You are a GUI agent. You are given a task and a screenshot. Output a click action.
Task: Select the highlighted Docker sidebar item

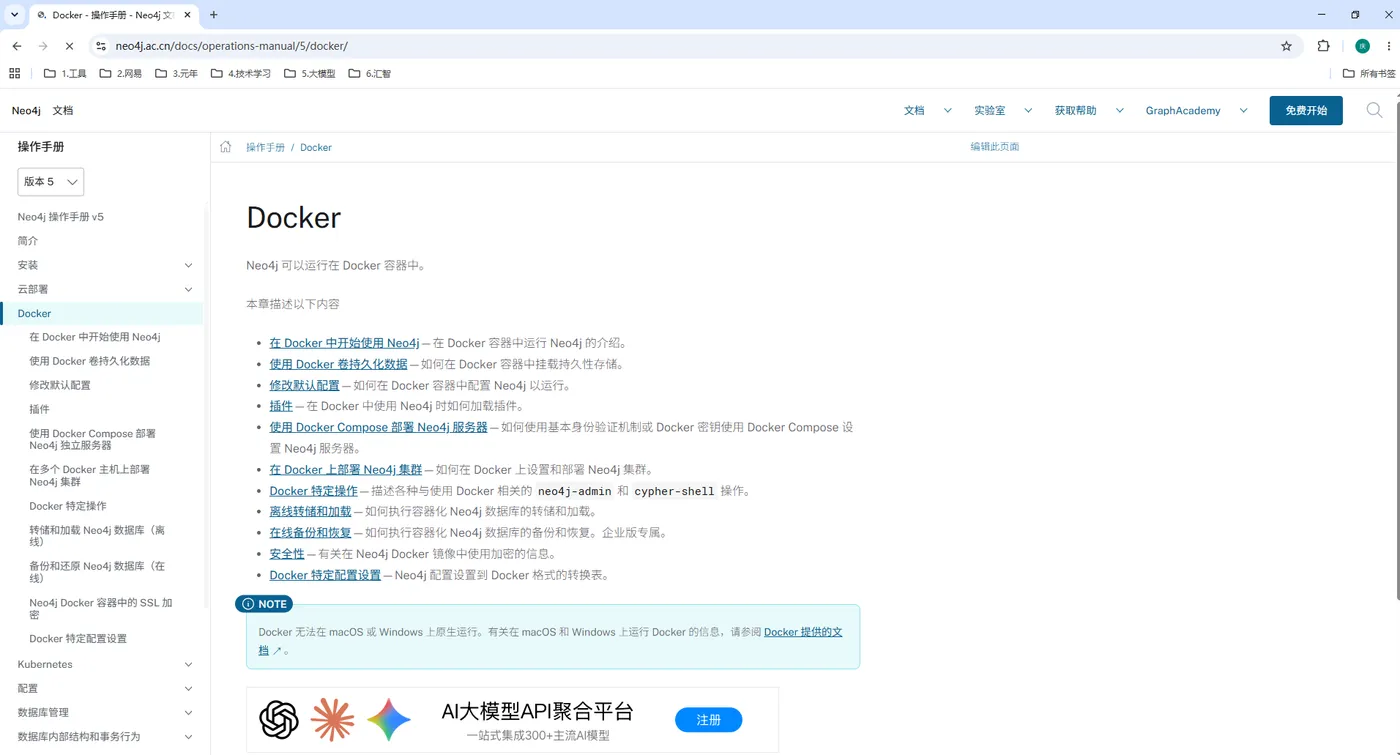(101, 313)
